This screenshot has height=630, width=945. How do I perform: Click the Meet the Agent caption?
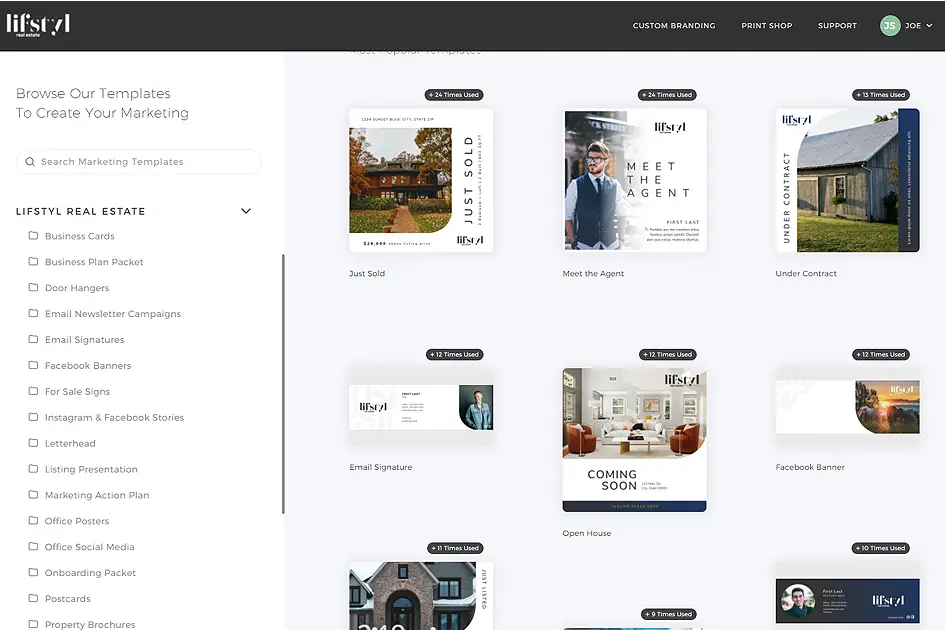pos(593,274)
